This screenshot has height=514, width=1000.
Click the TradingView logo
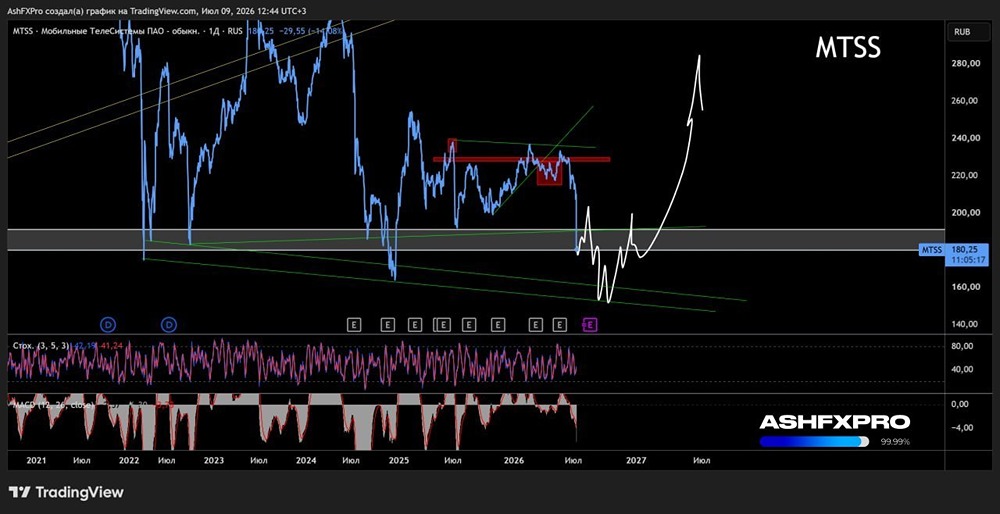(66, 492)
